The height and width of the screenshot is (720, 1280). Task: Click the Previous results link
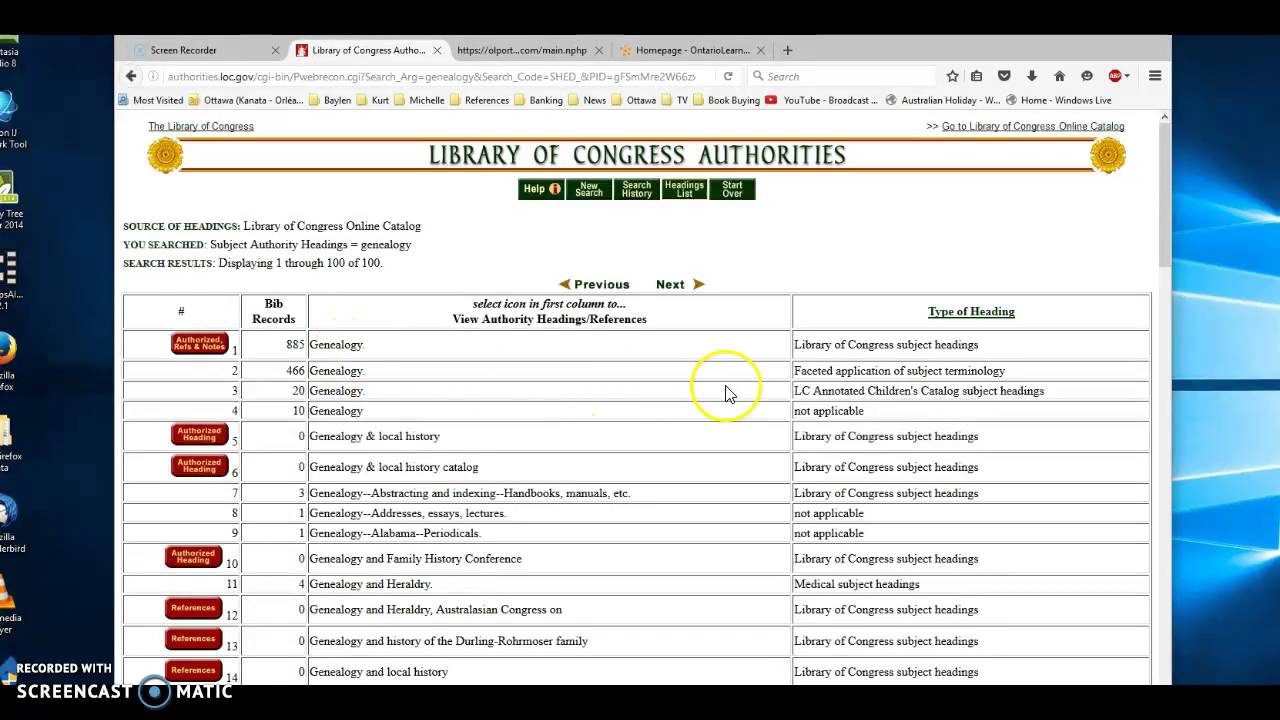(594, 284)
